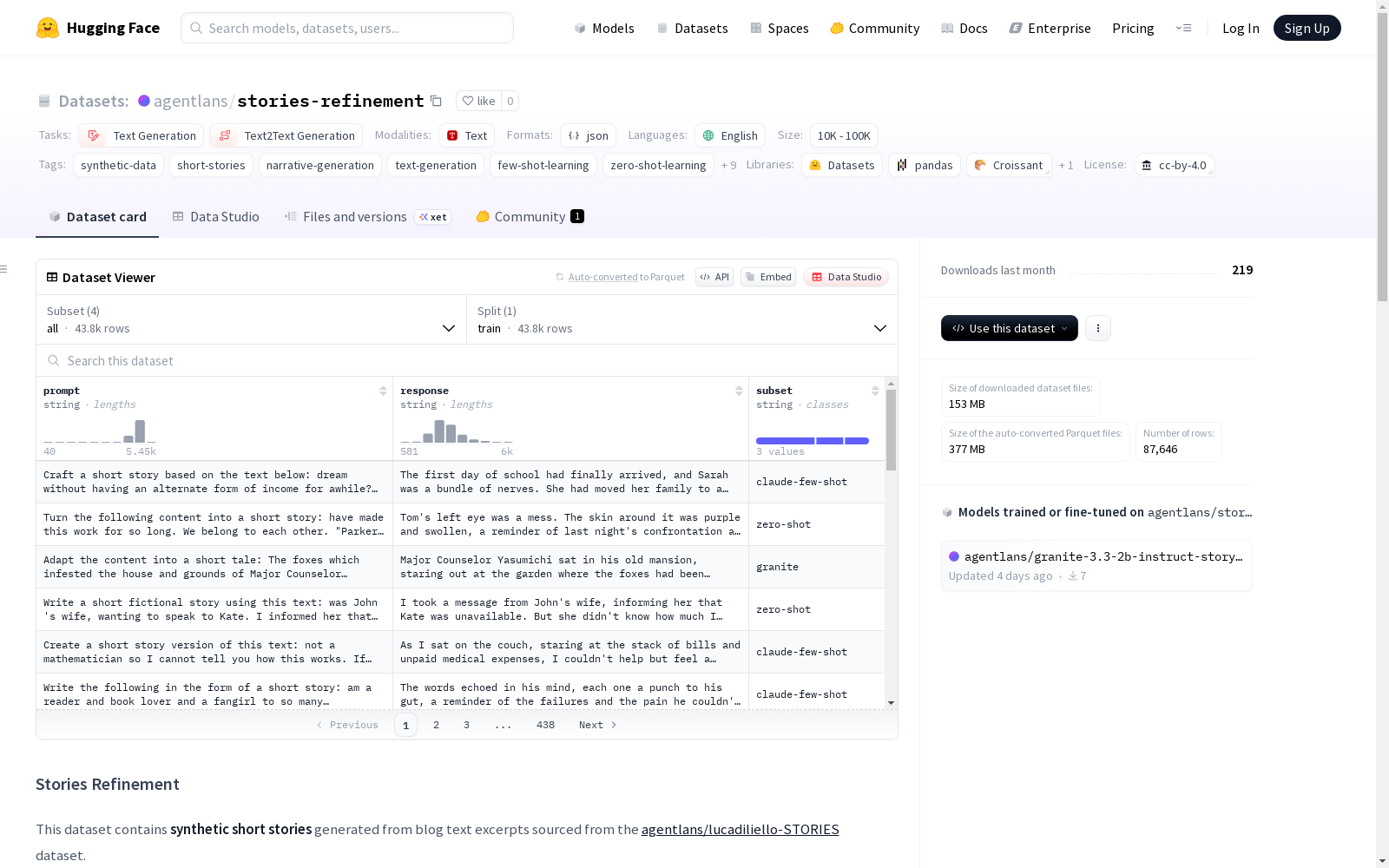Select the Text2Text Generation task tag
1389x868 pixels.
point(286,135)
